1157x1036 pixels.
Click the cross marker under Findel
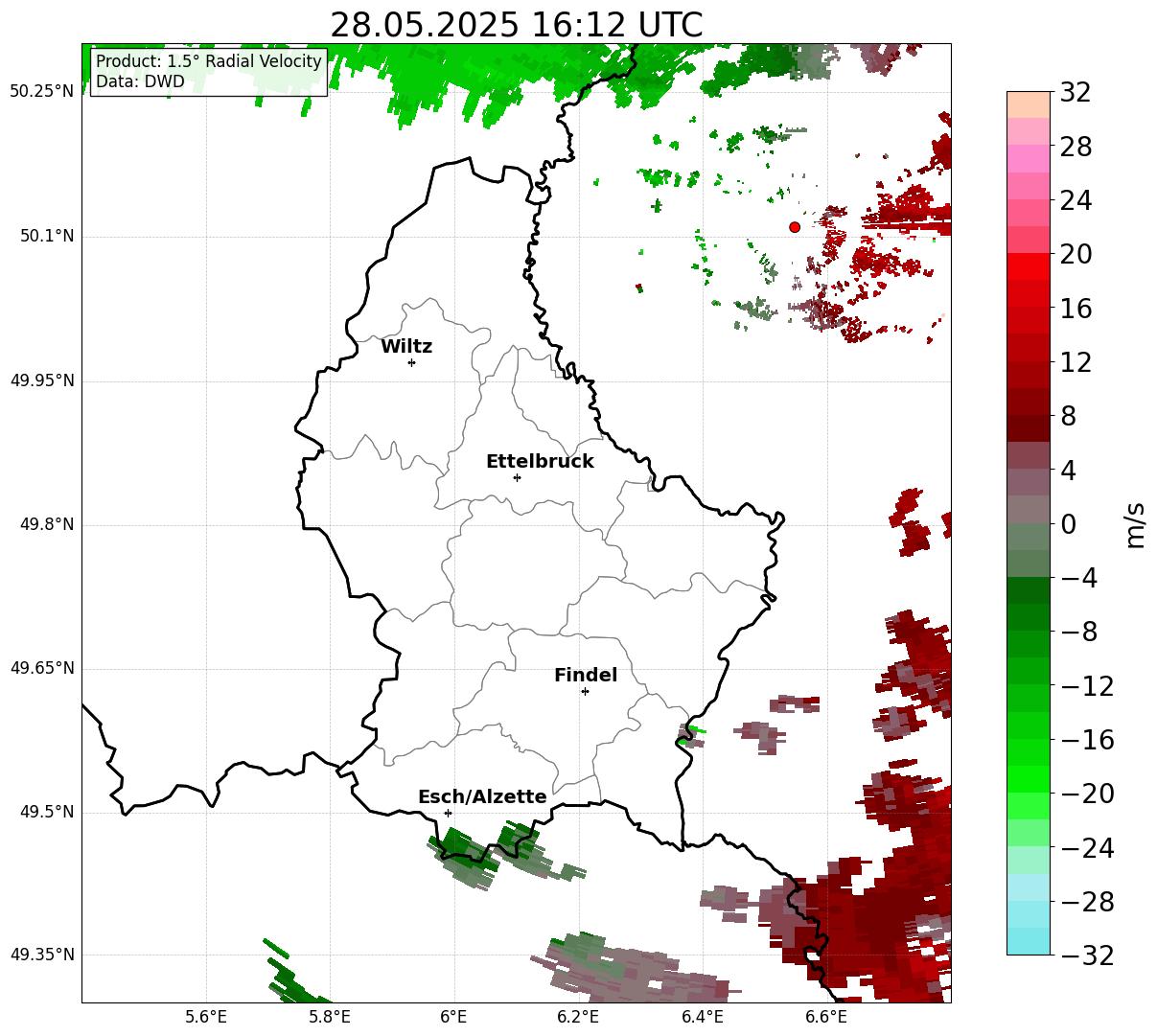585,691
